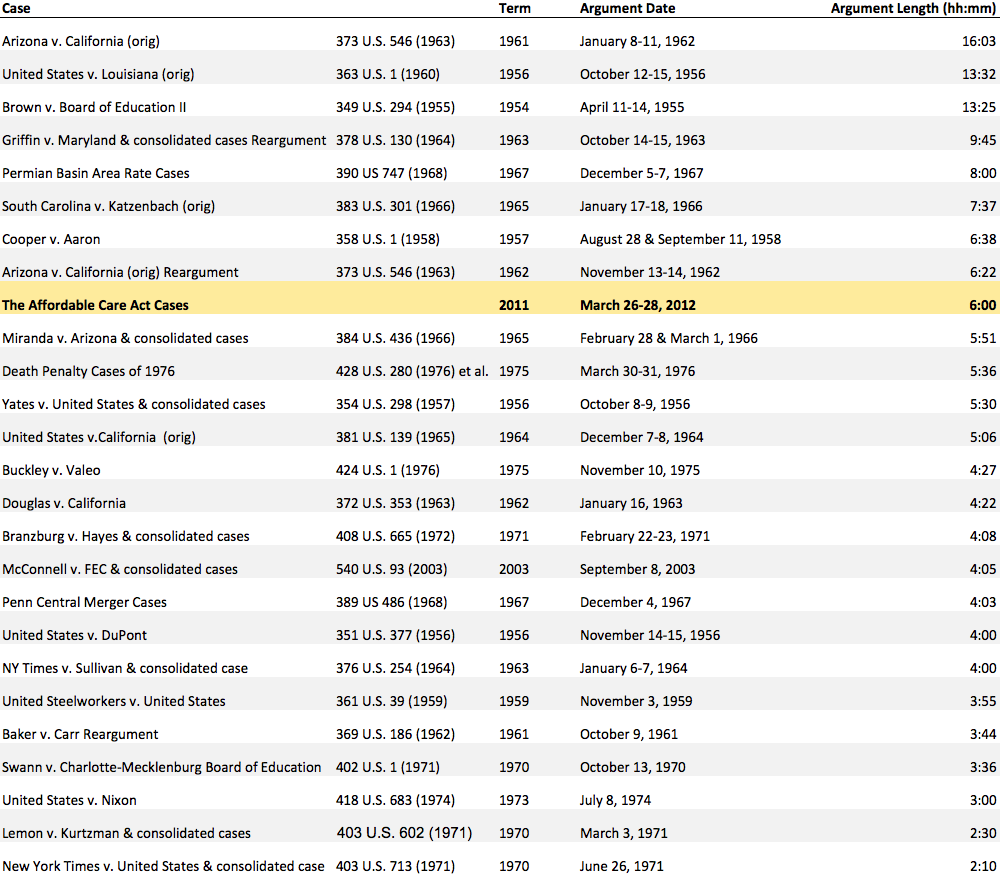The width and height of the screenshot is (1002, 876).
Task: Click citation '363 U.S. 1 (1960)'
Action: (388, 74)
